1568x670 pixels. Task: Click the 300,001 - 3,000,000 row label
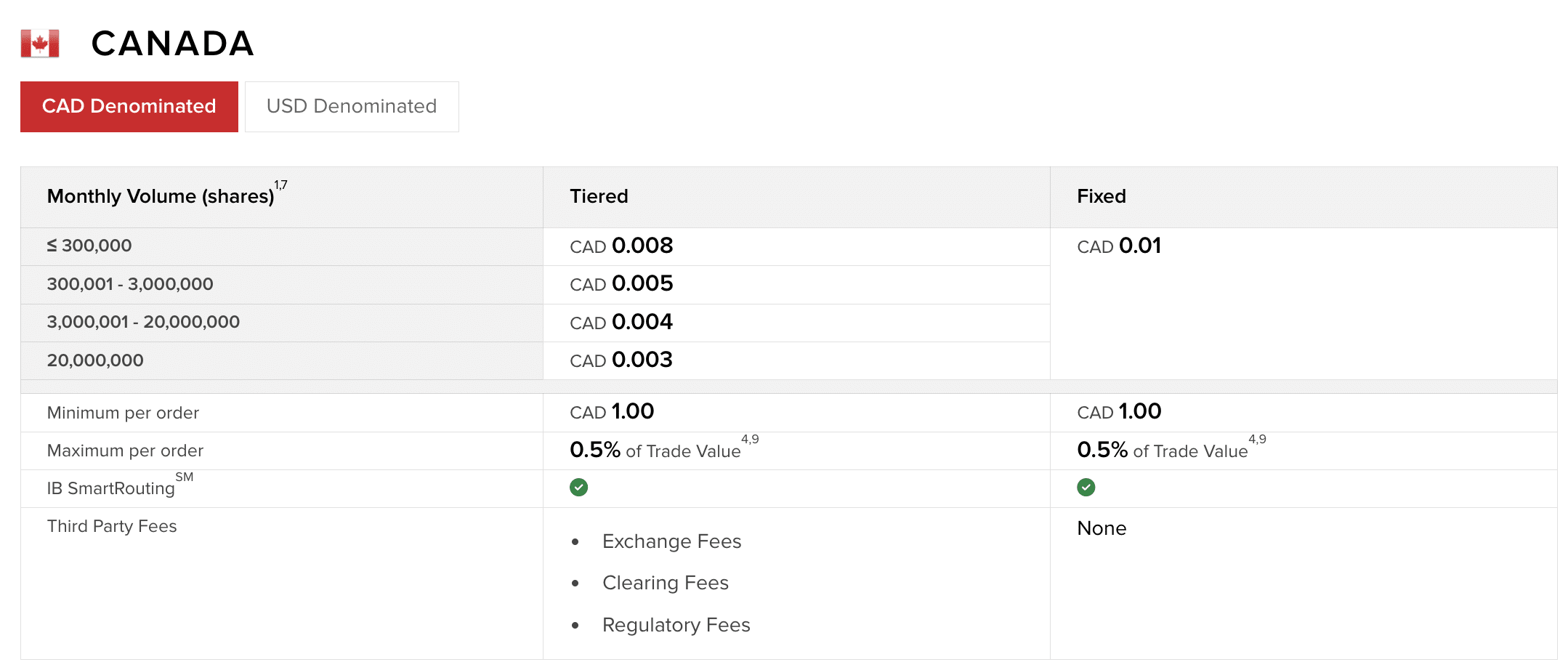[130, 284]
